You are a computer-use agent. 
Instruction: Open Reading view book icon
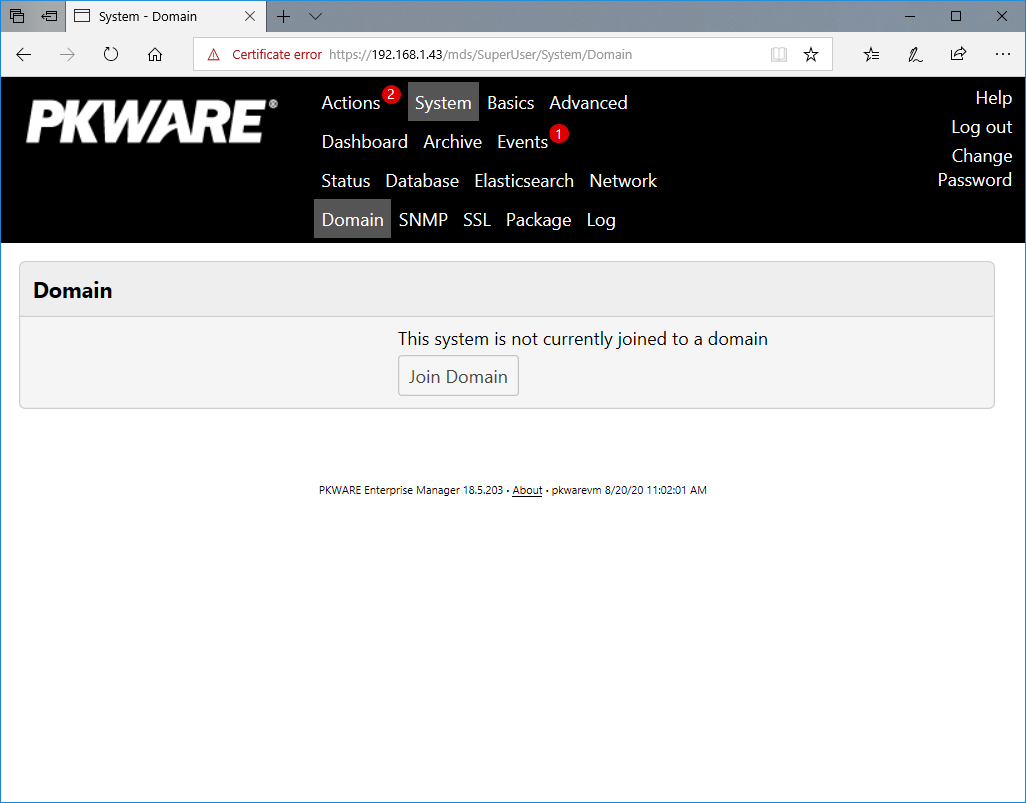[779, 55]
